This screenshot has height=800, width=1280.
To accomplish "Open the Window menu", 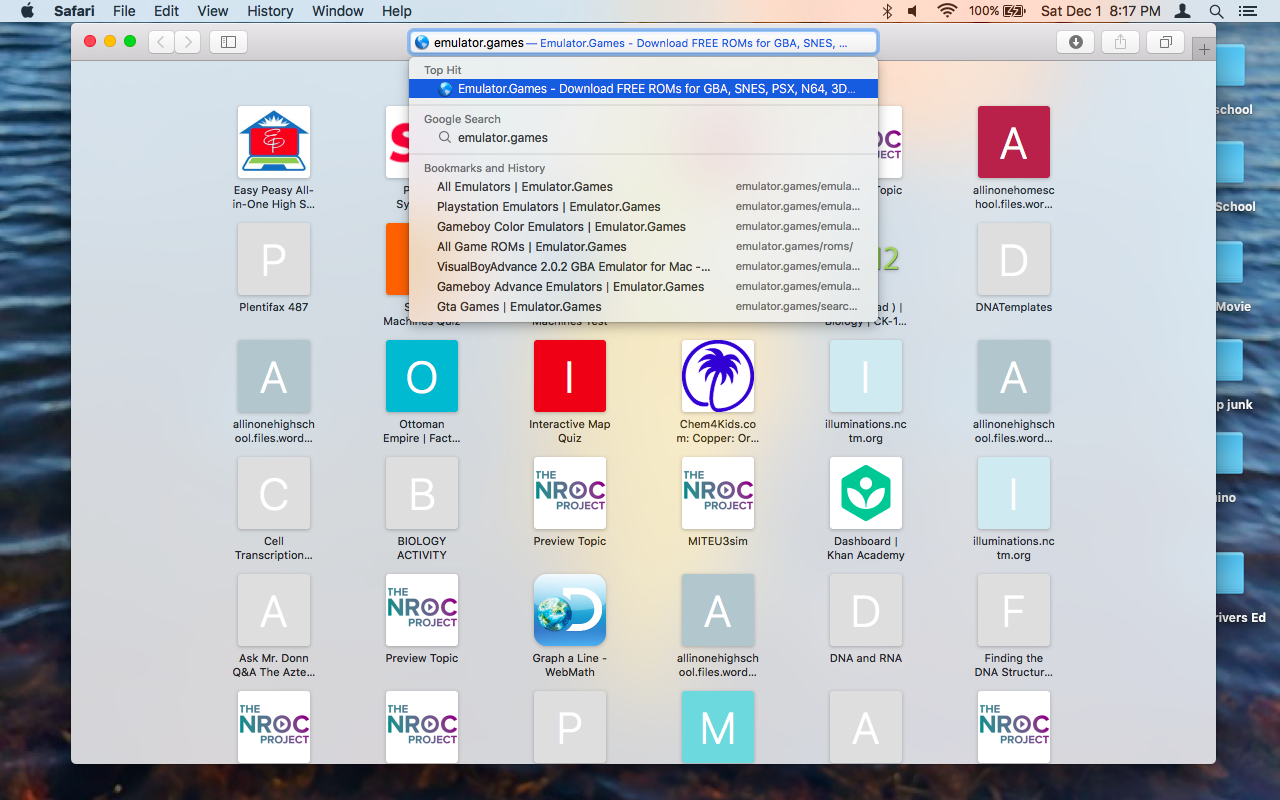I will click(337, 11).
